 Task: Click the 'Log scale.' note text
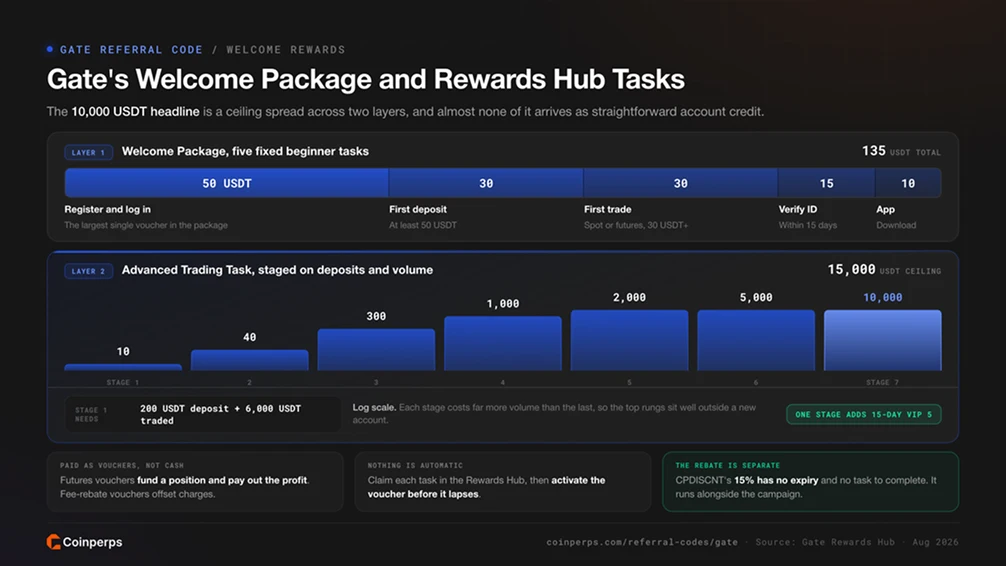coord(374,407)
